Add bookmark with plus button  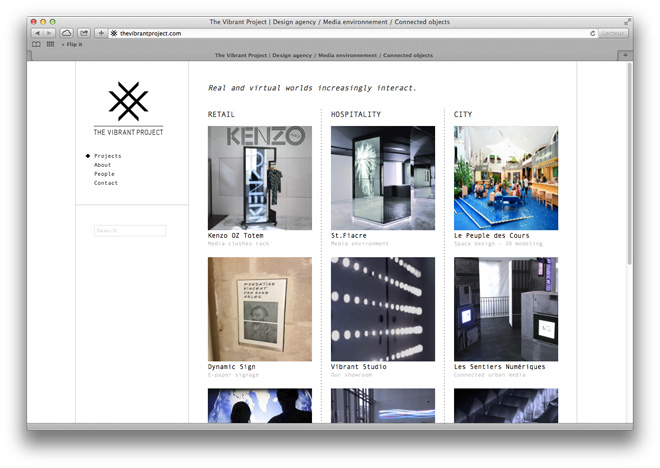point(101,33)
